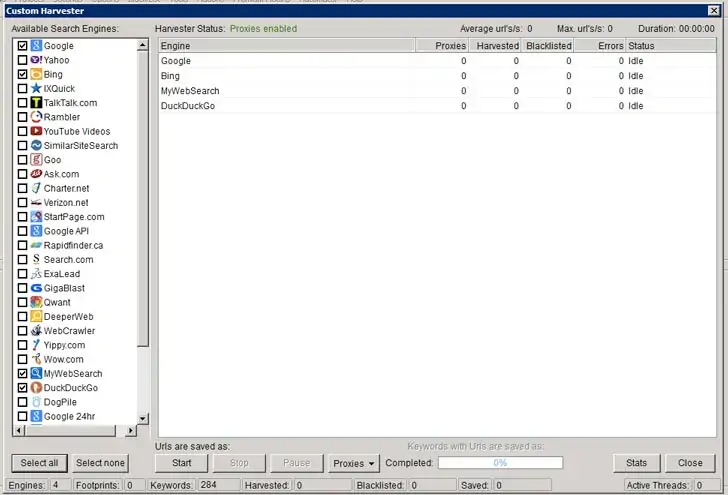The width and height of the screenshot is (728, 495).
Task: Uncheck the Bing engine checkbox
Action: (x=22, y=74)
